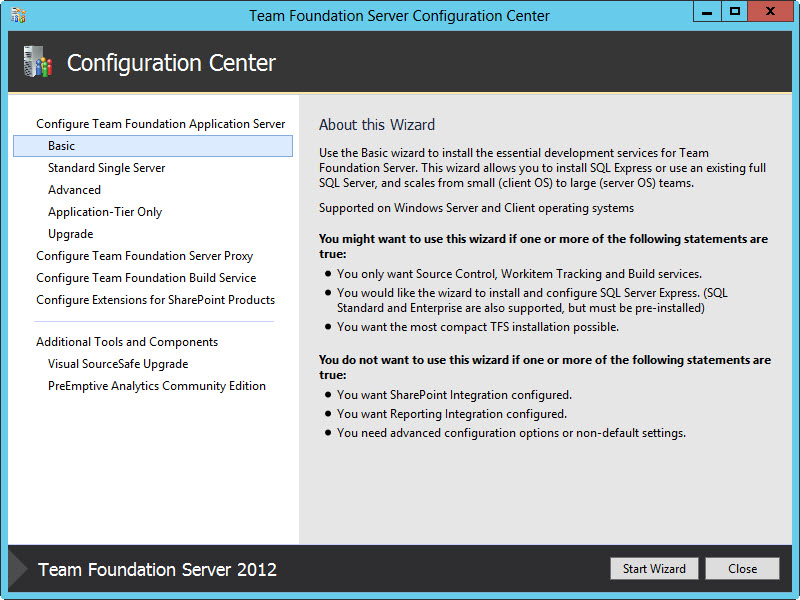Click the Additional Tools and Components heading

coord(127,341)
